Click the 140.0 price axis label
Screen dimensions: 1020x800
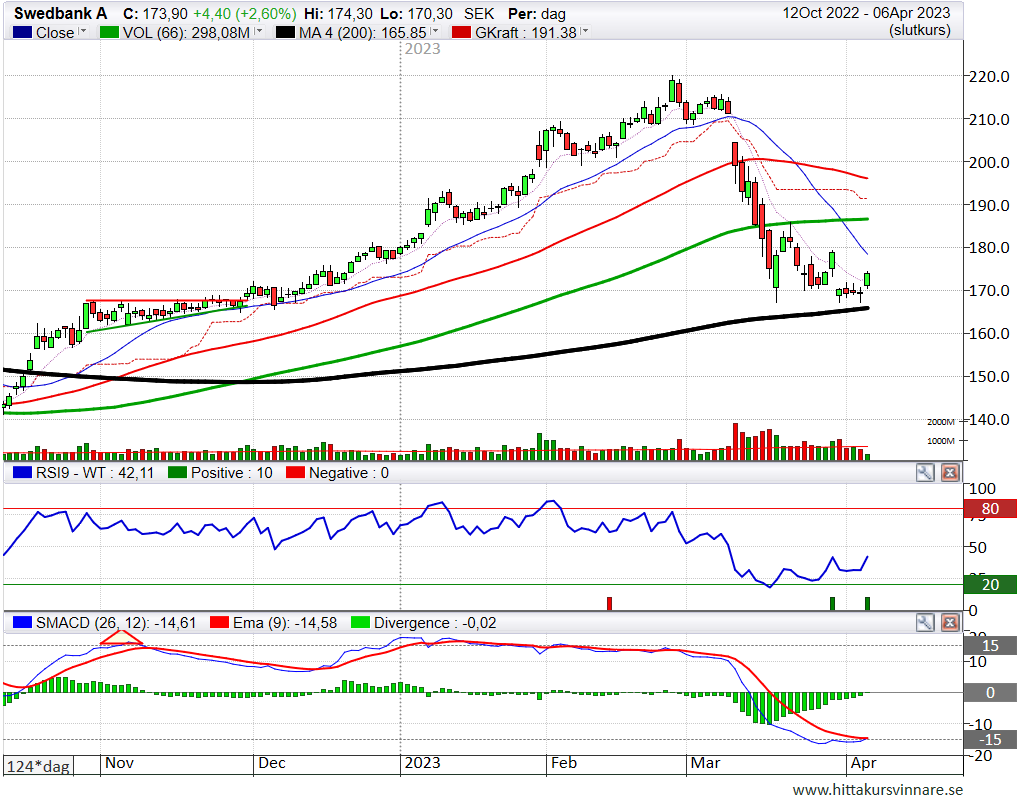click(x=989, y=420)
